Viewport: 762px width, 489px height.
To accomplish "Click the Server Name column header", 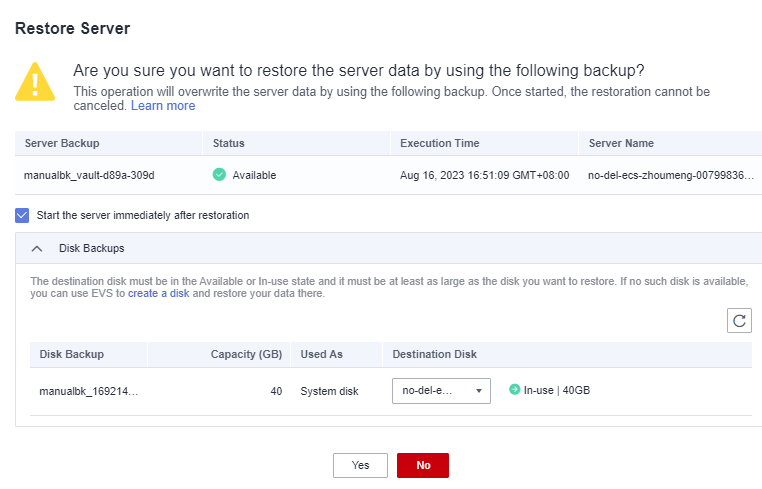I will click(x=621, y=143).
